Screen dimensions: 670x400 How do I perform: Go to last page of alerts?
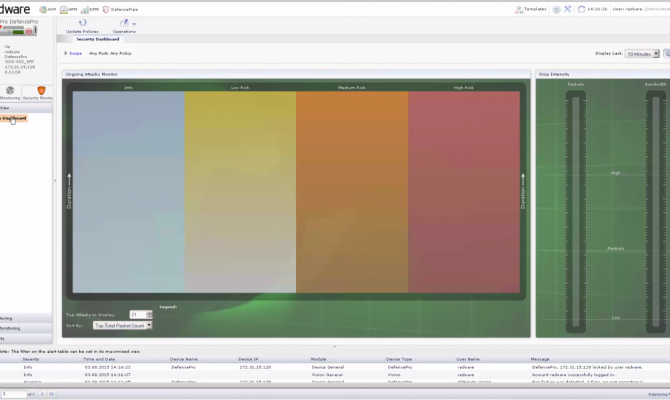pos(51,394)
